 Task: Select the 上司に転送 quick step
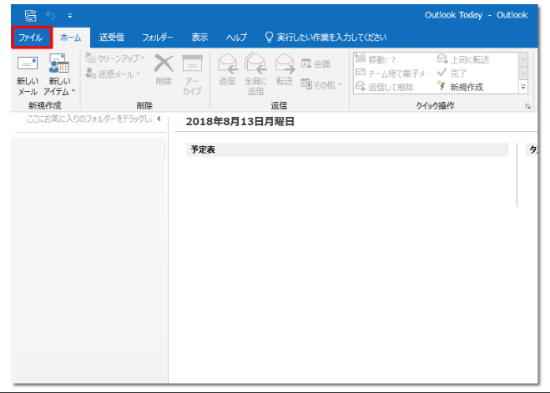pyautogui.click(x=463, y=59)
